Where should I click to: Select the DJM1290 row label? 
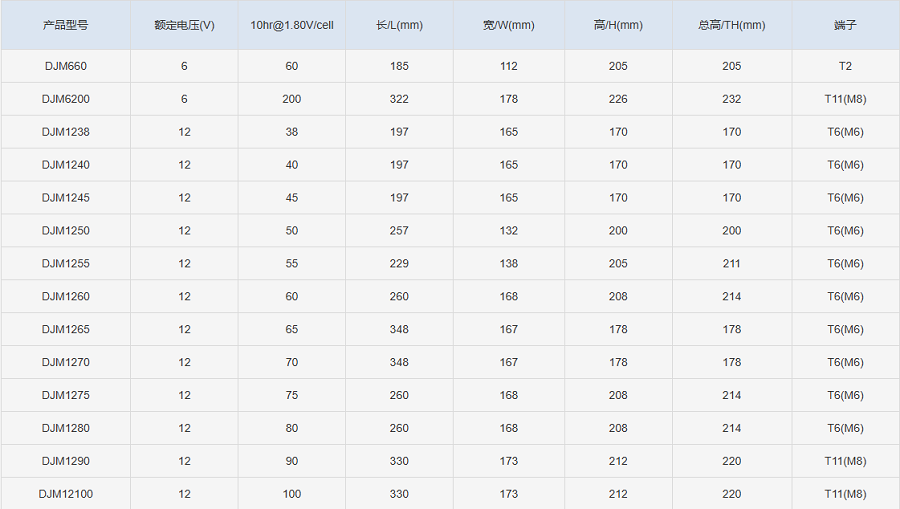(x=65, y=461)
